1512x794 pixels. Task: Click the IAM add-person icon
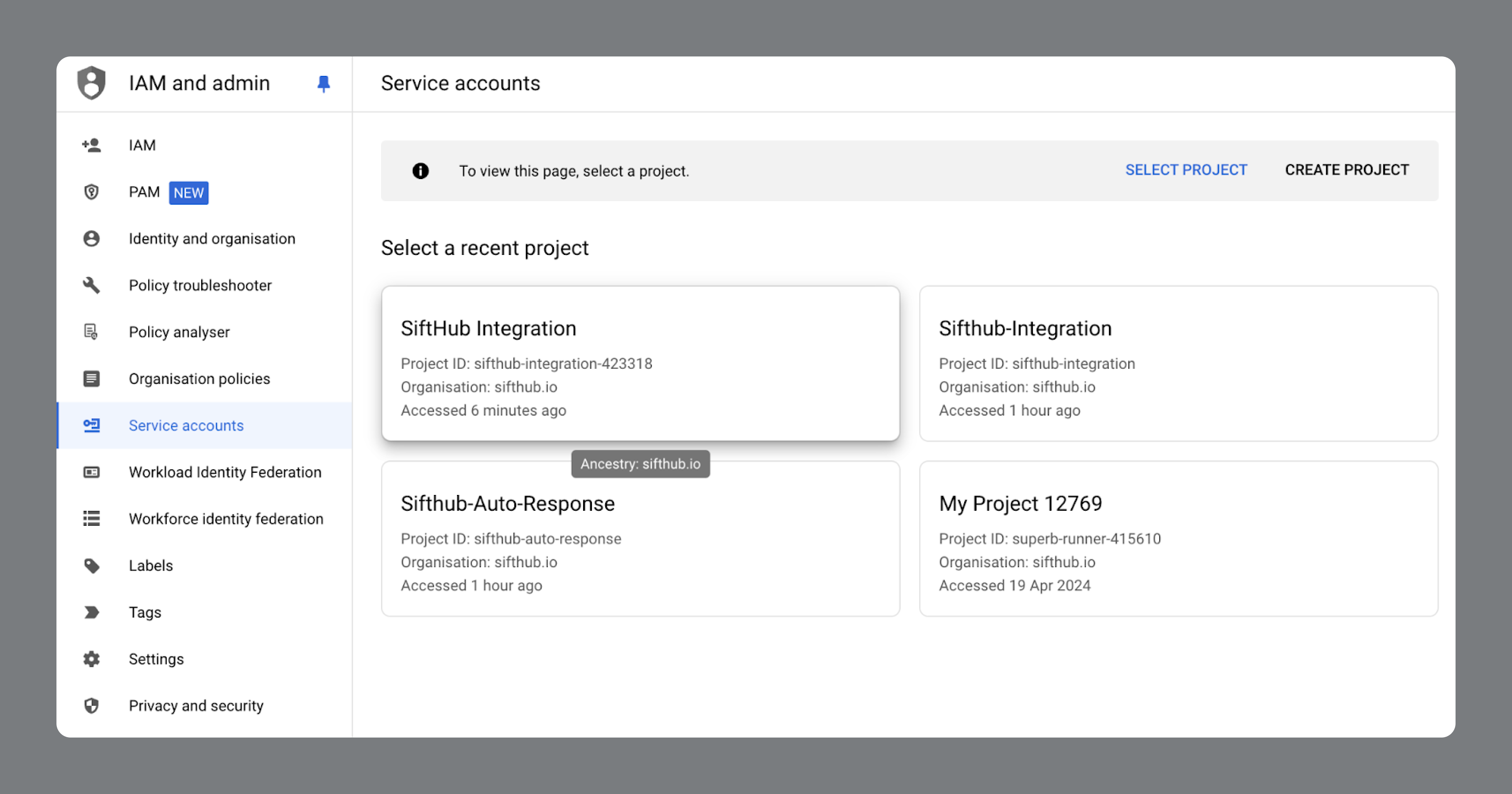coord(92,145)
